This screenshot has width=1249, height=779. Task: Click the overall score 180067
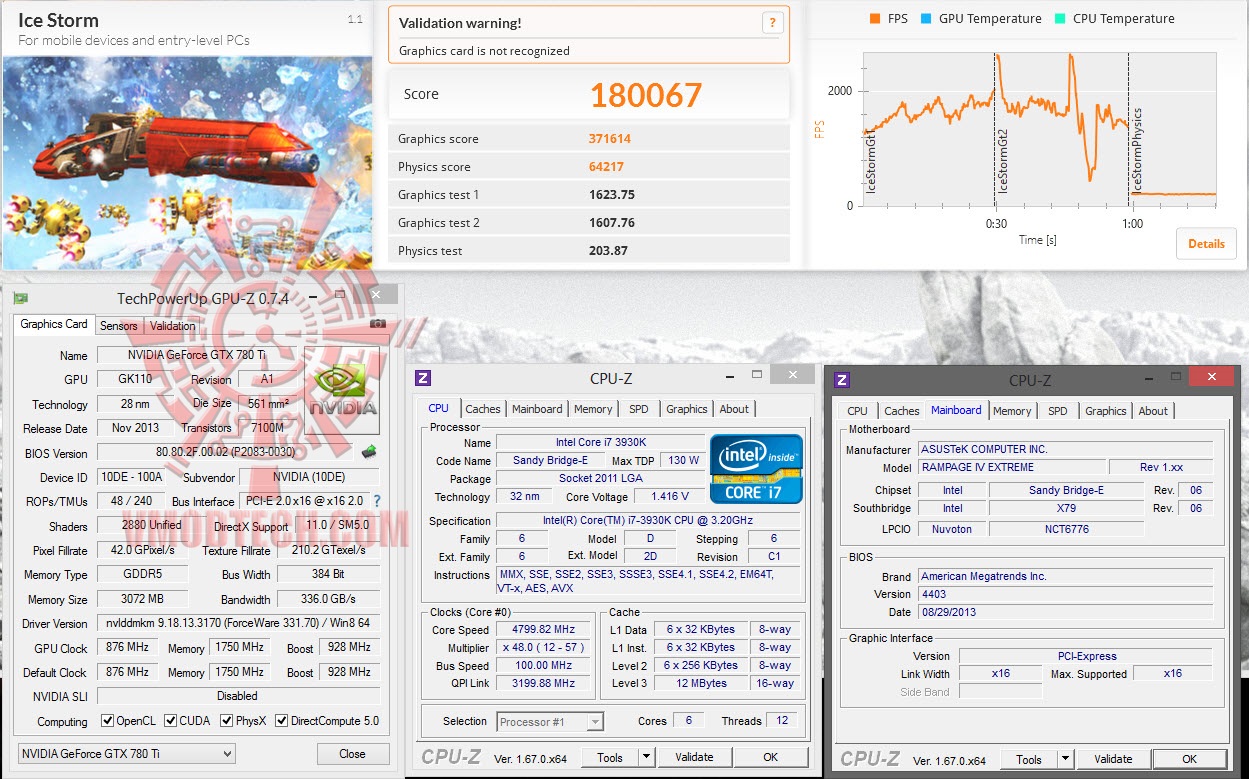tap(646, 94)
